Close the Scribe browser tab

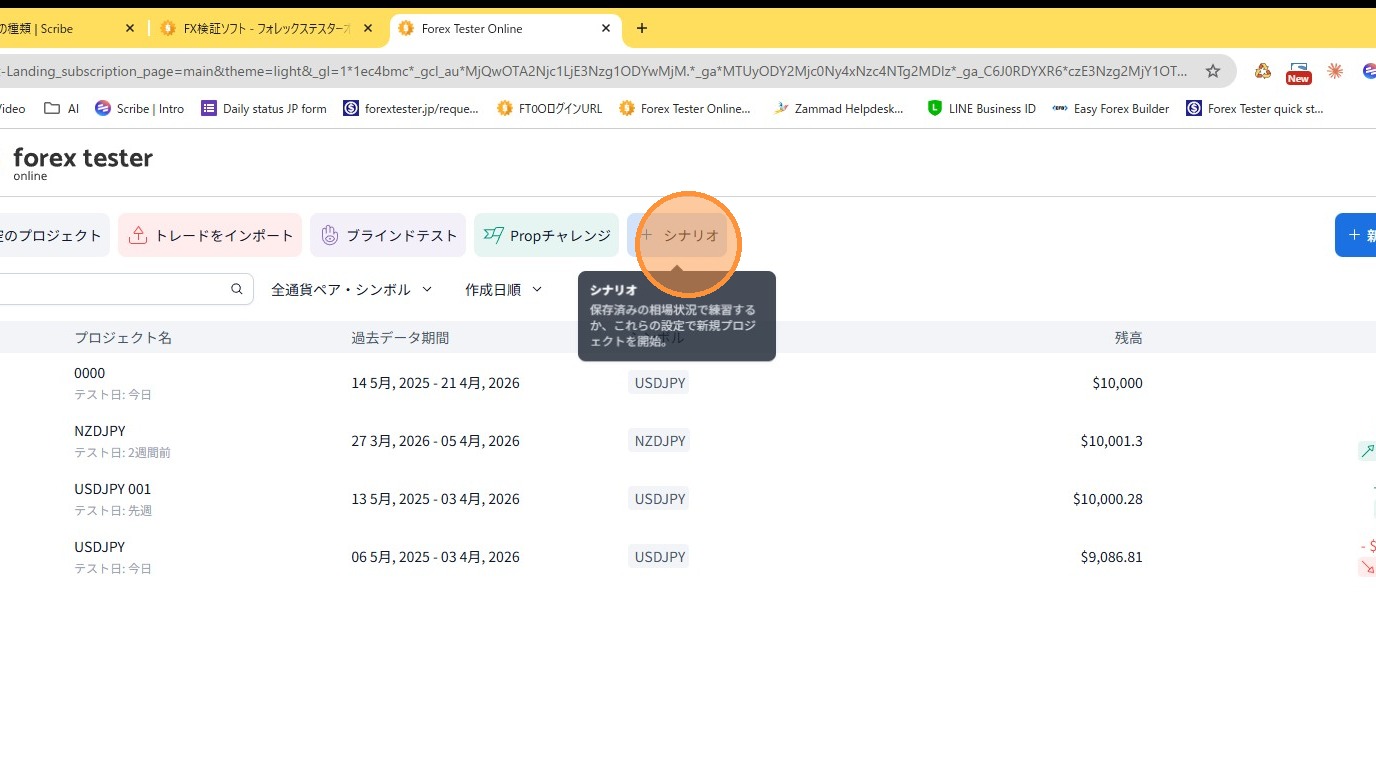pos(129,29)
